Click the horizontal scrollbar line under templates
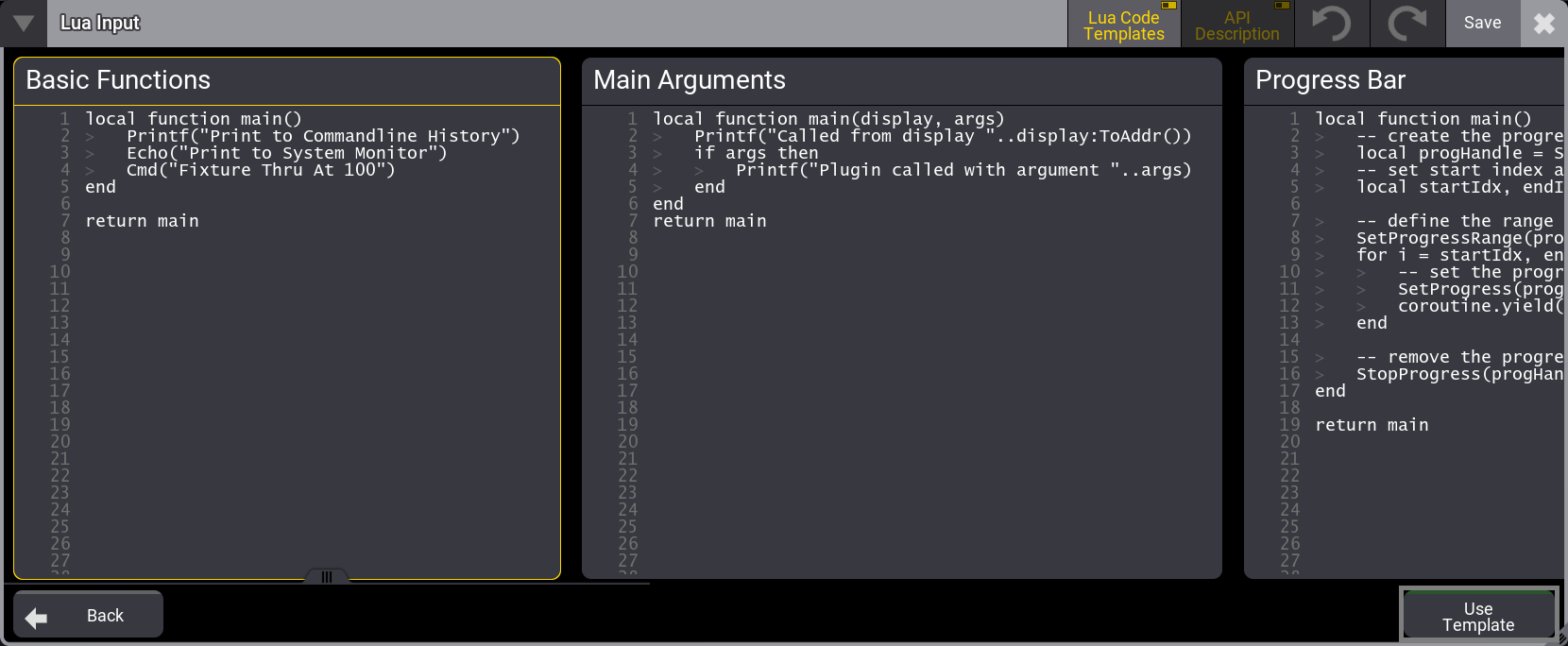Image resolution: width=1568 pixels, height=646 pixels. pyautogui.click(x=331, y=585)
